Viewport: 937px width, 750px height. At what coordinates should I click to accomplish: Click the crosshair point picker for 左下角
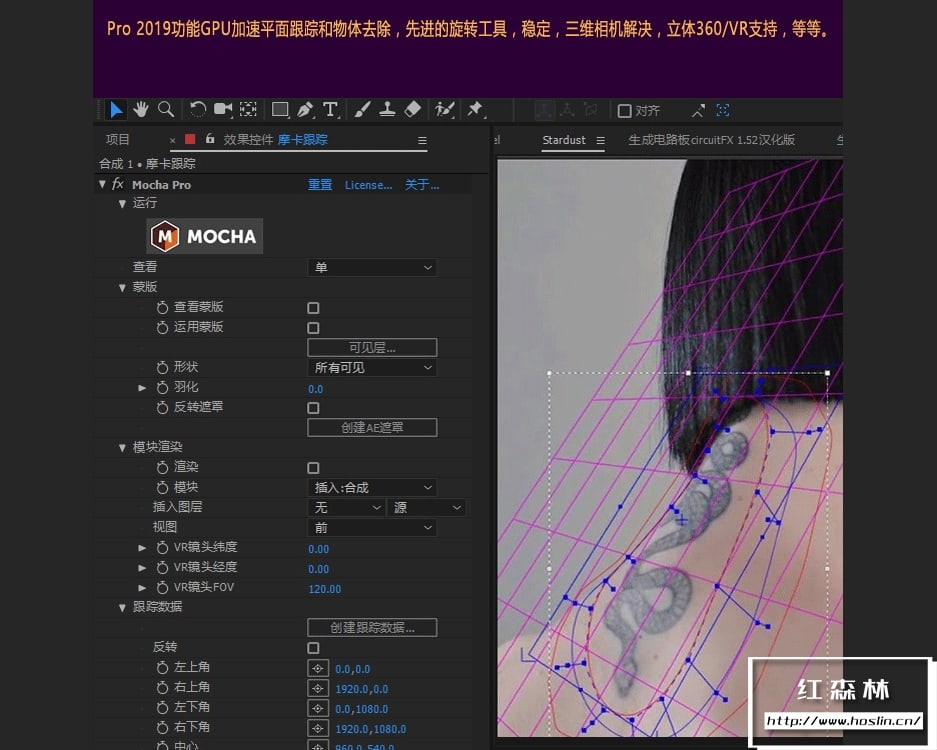tap(318, 709)
